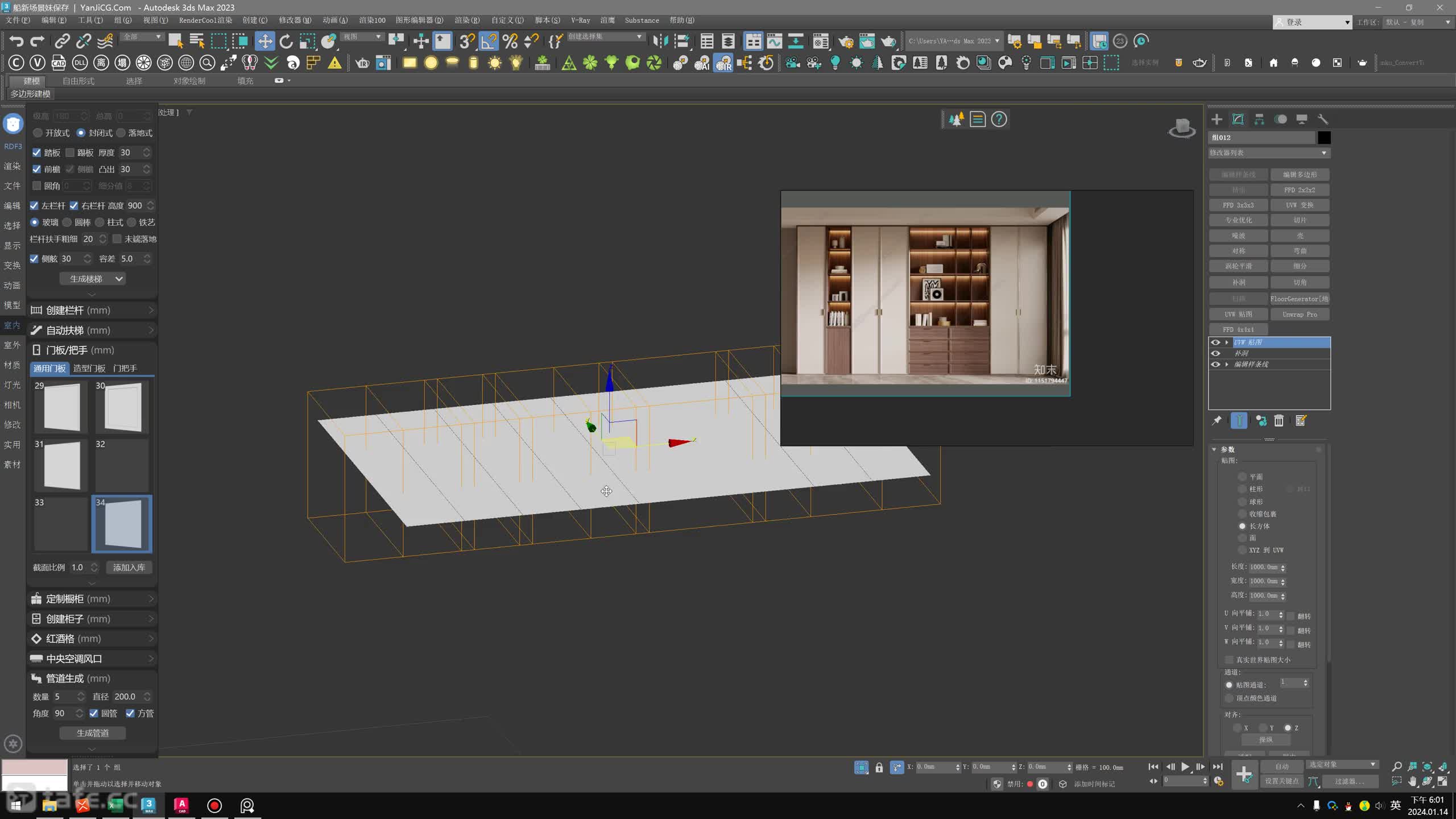Click the plugin settings gear icon

(13, 743)
